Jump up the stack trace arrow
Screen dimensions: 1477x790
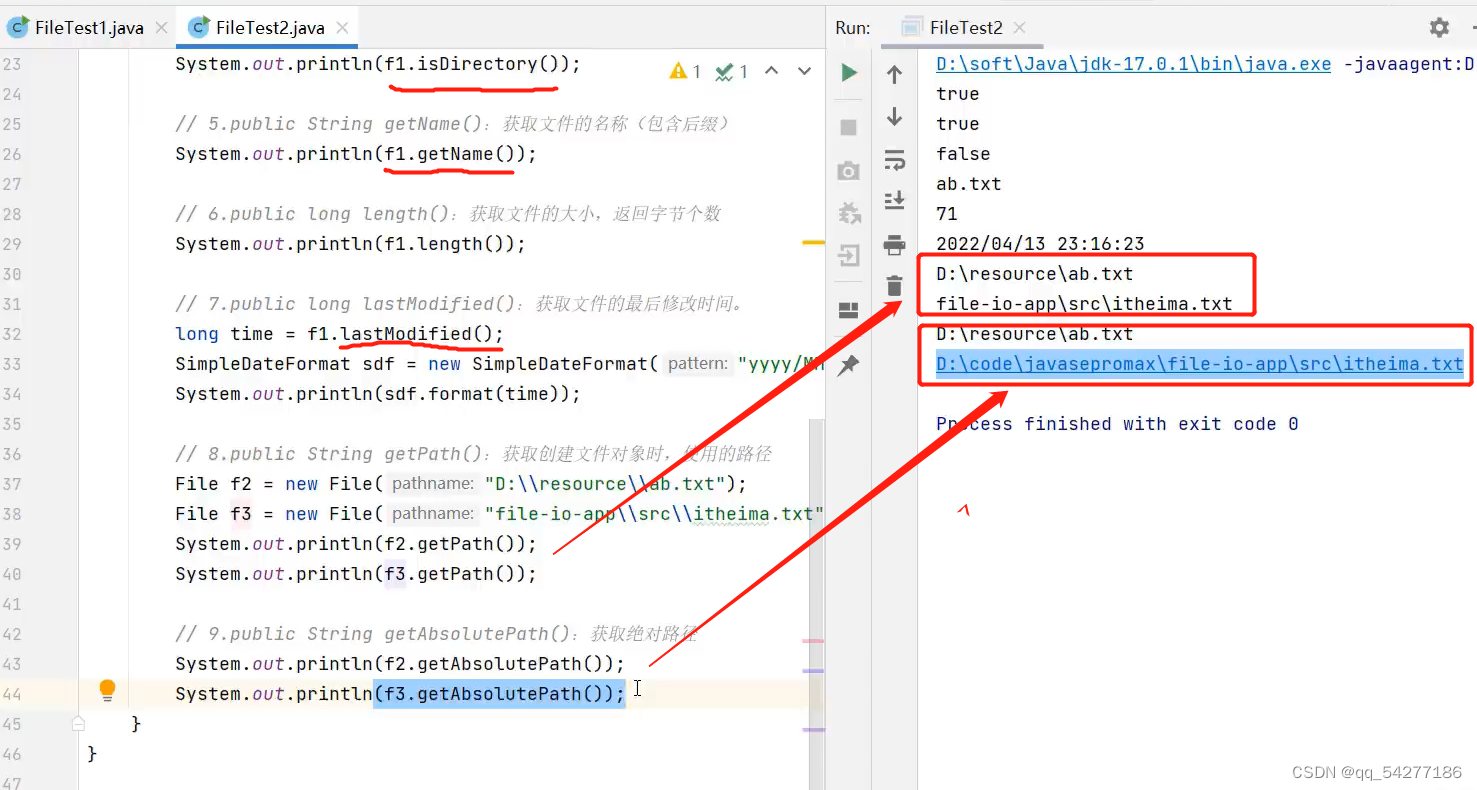pos(895,73)
